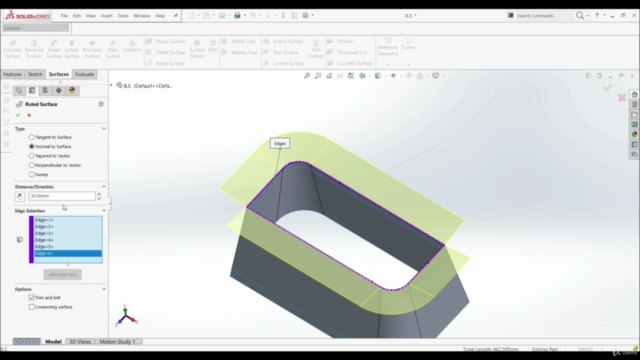Select Sweep type option
This screenshot has height=360, width=640.
31,175
